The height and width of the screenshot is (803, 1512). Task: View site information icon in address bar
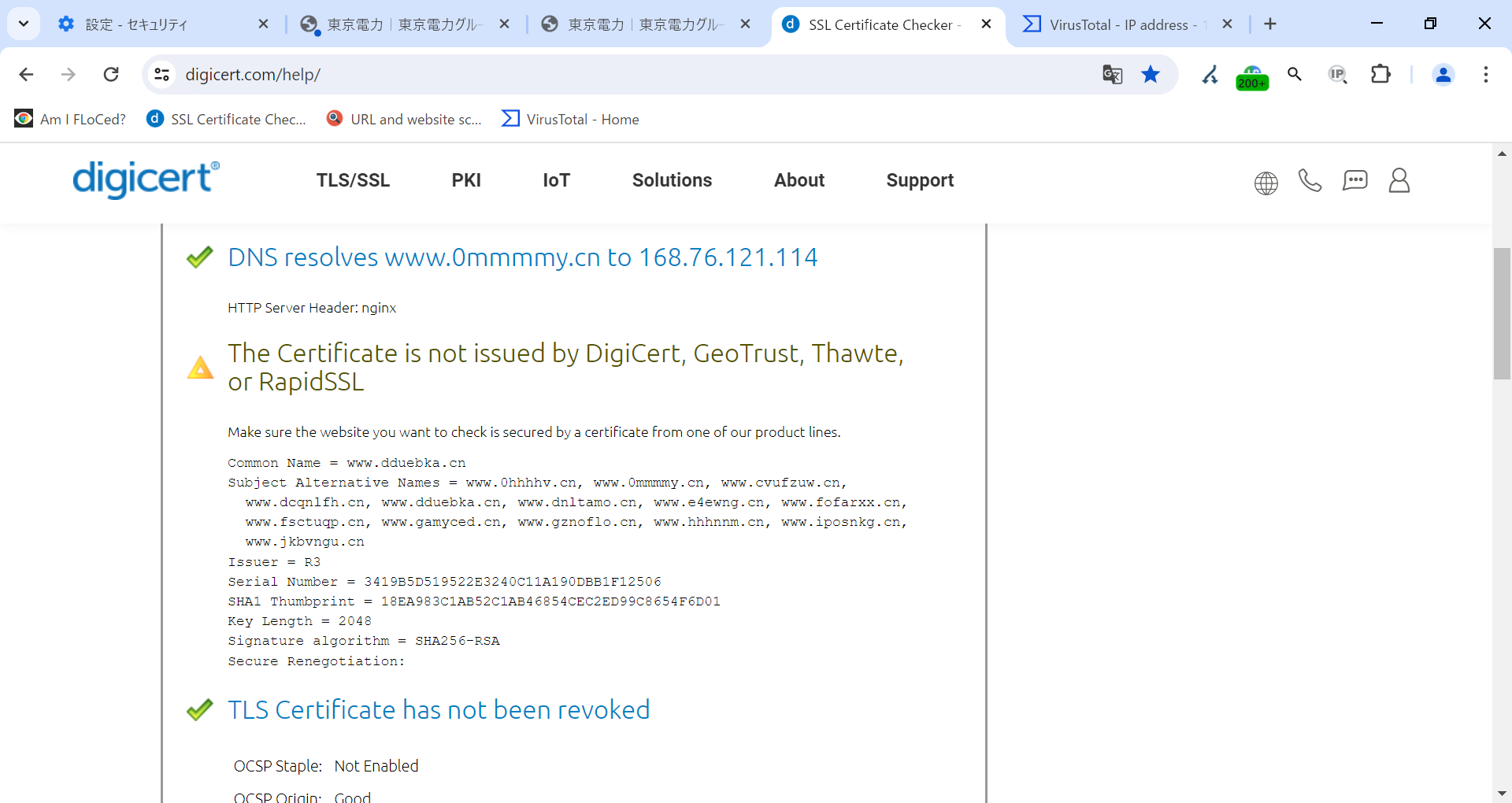coord(162,75)
